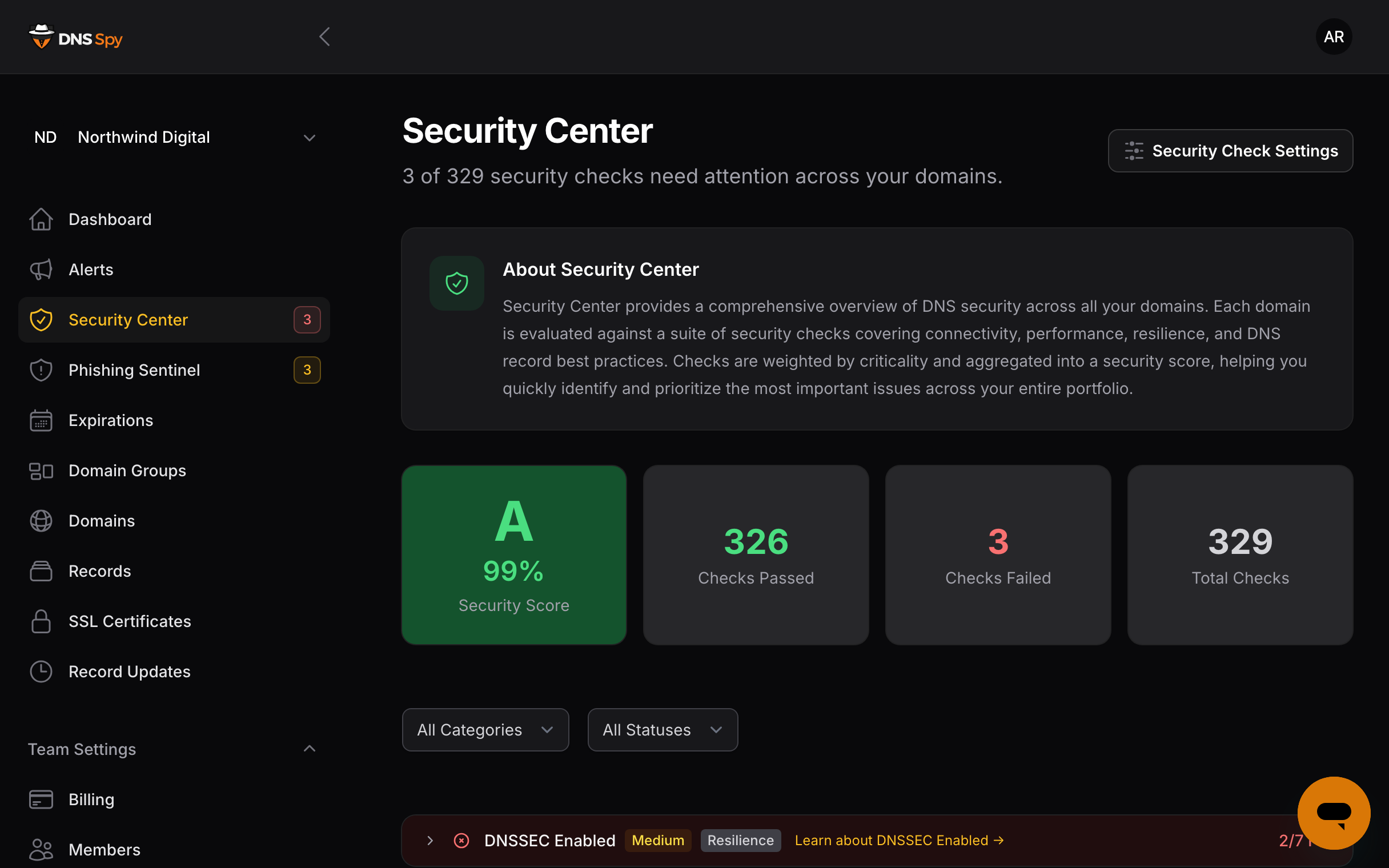Click the Security Check Settings button
This screenshot has width=1389, height=868.
point(1230,150)
